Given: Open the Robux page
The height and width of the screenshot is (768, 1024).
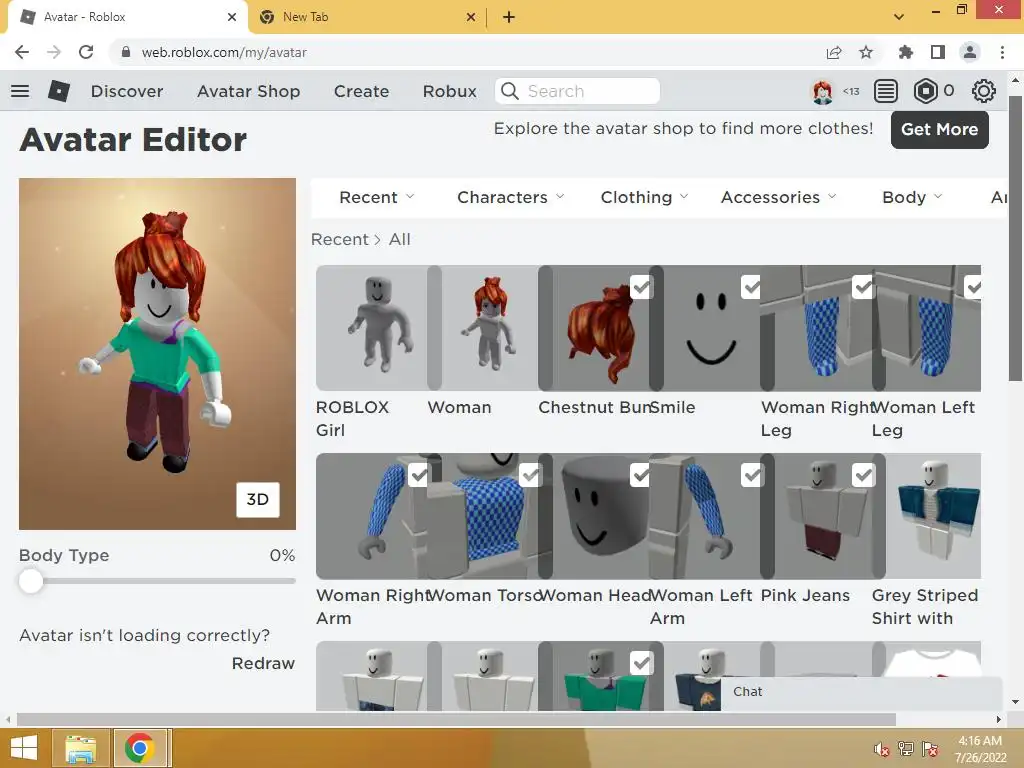Looking at the screenshot, I should (x=449, y=91).
